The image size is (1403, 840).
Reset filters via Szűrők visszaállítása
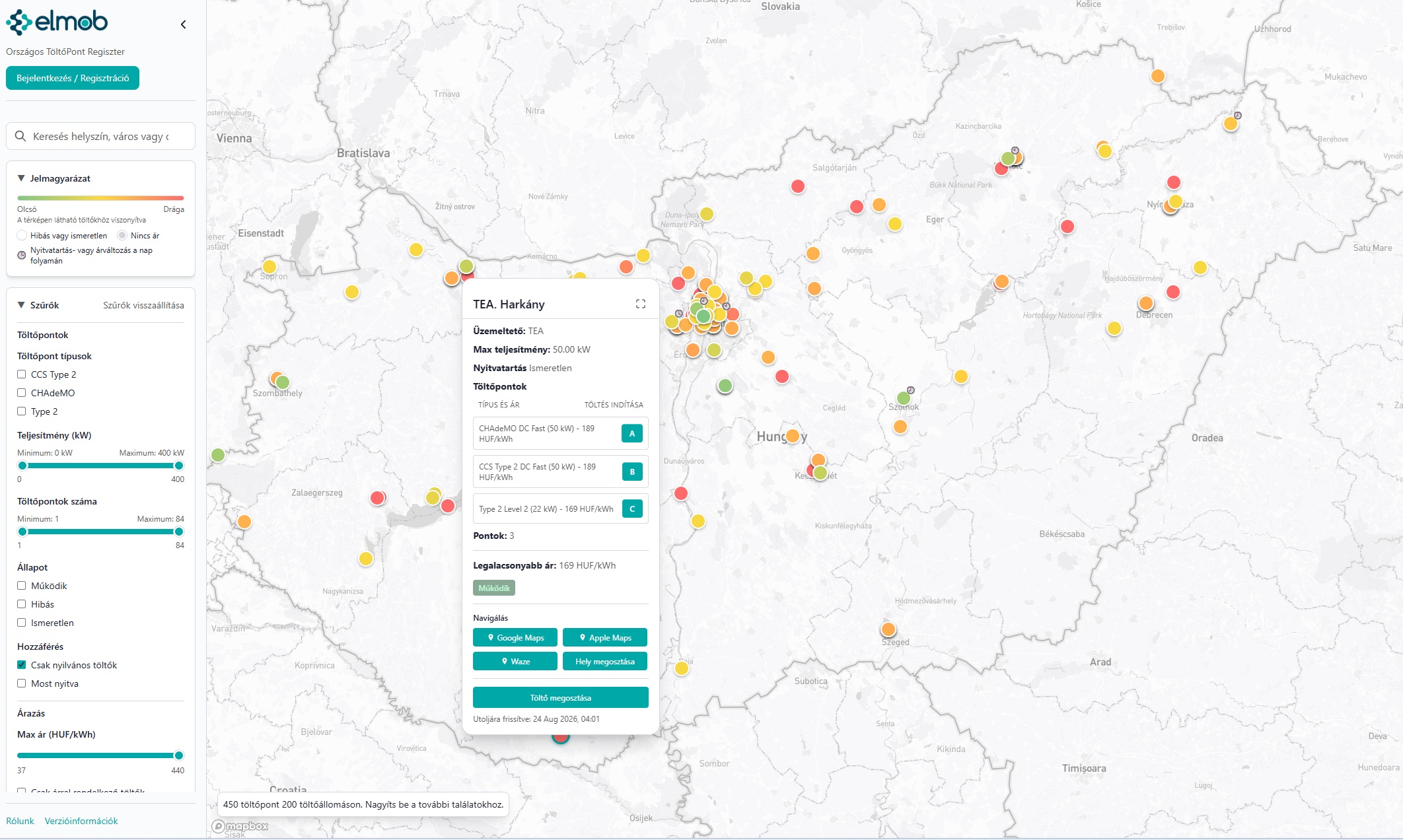coord(143,305)
